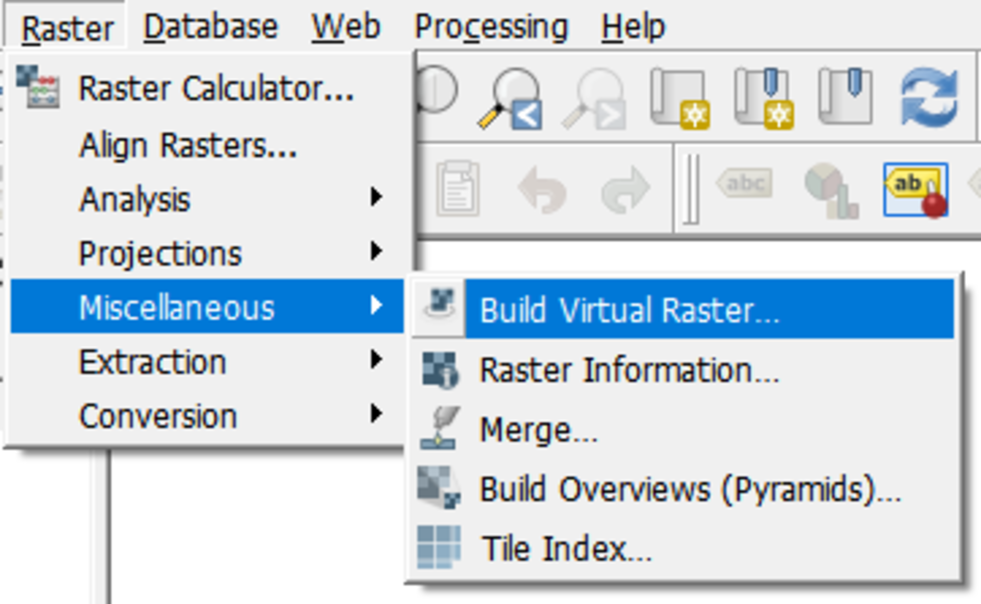Open the Show Spatial Bookmarks icon
Viewport: 981px width, 604px height.
coord(847,98)
